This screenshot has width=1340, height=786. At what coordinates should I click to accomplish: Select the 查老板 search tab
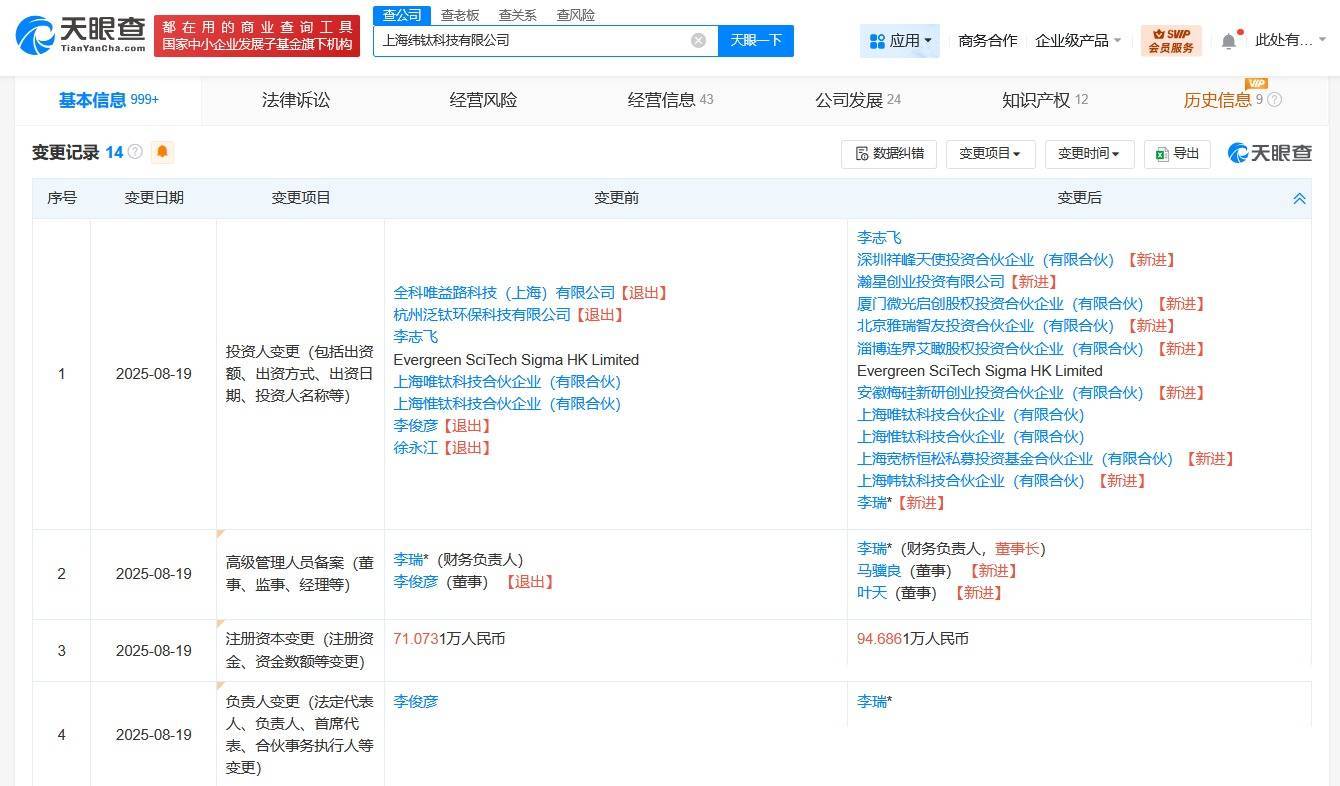[x=460, y=15]
